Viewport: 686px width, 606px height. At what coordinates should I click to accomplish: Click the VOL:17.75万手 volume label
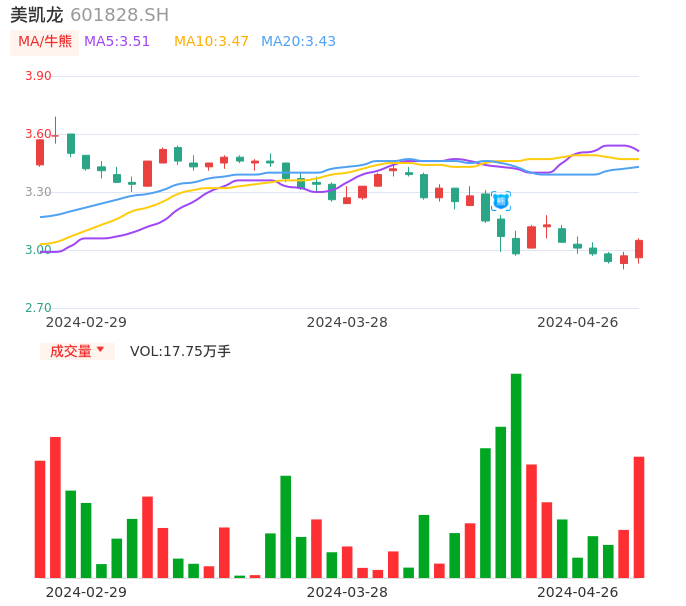[x=180, y=351]
